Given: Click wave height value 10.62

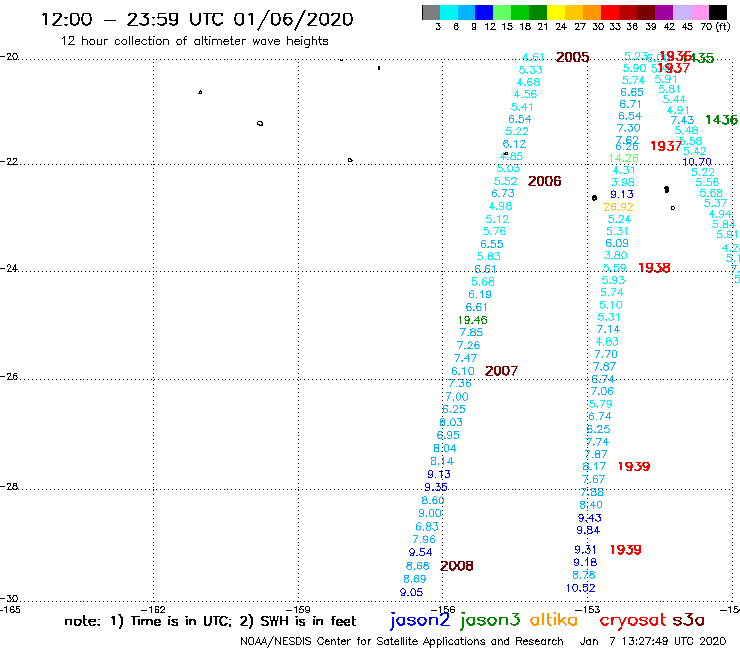Looking at the screenshot, I should 580,588.
